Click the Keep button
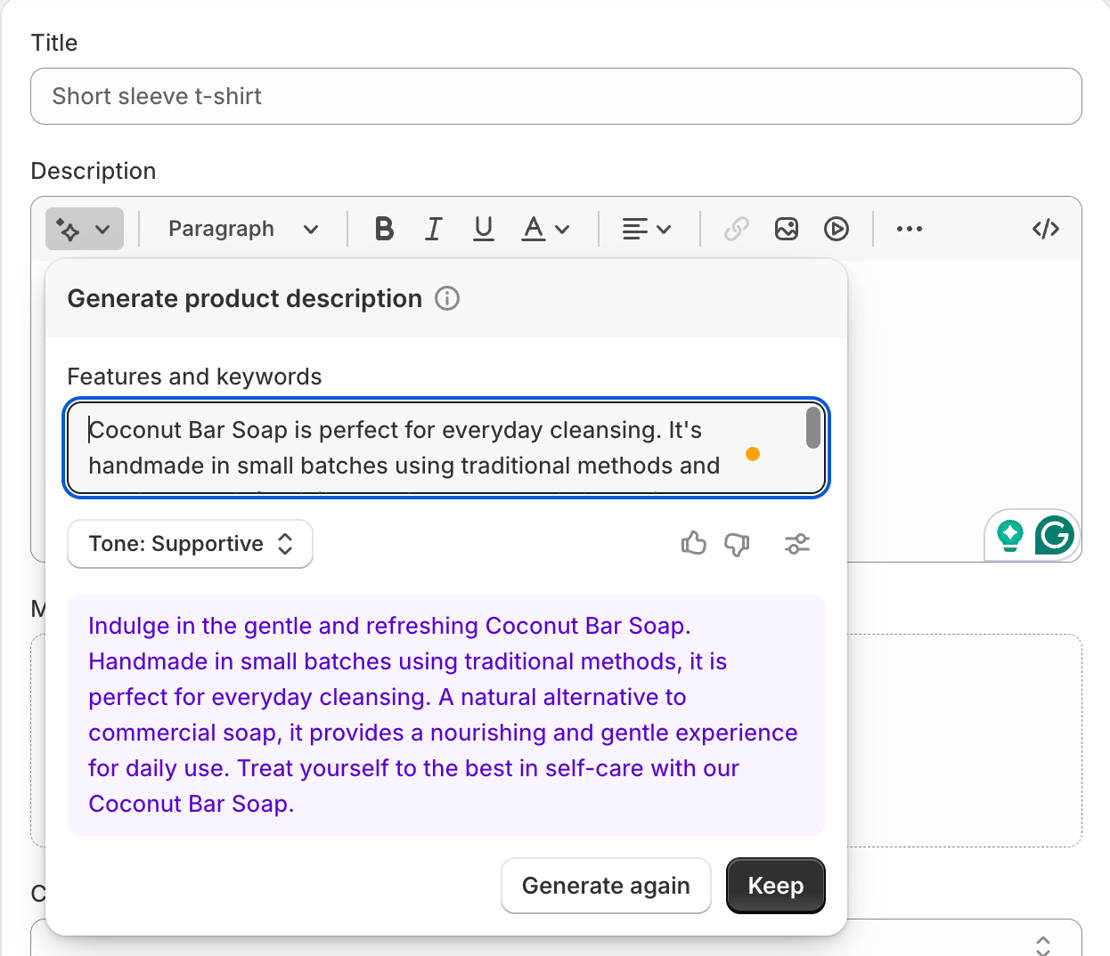Screen dimensions: 1110x956 coord(776,886)
